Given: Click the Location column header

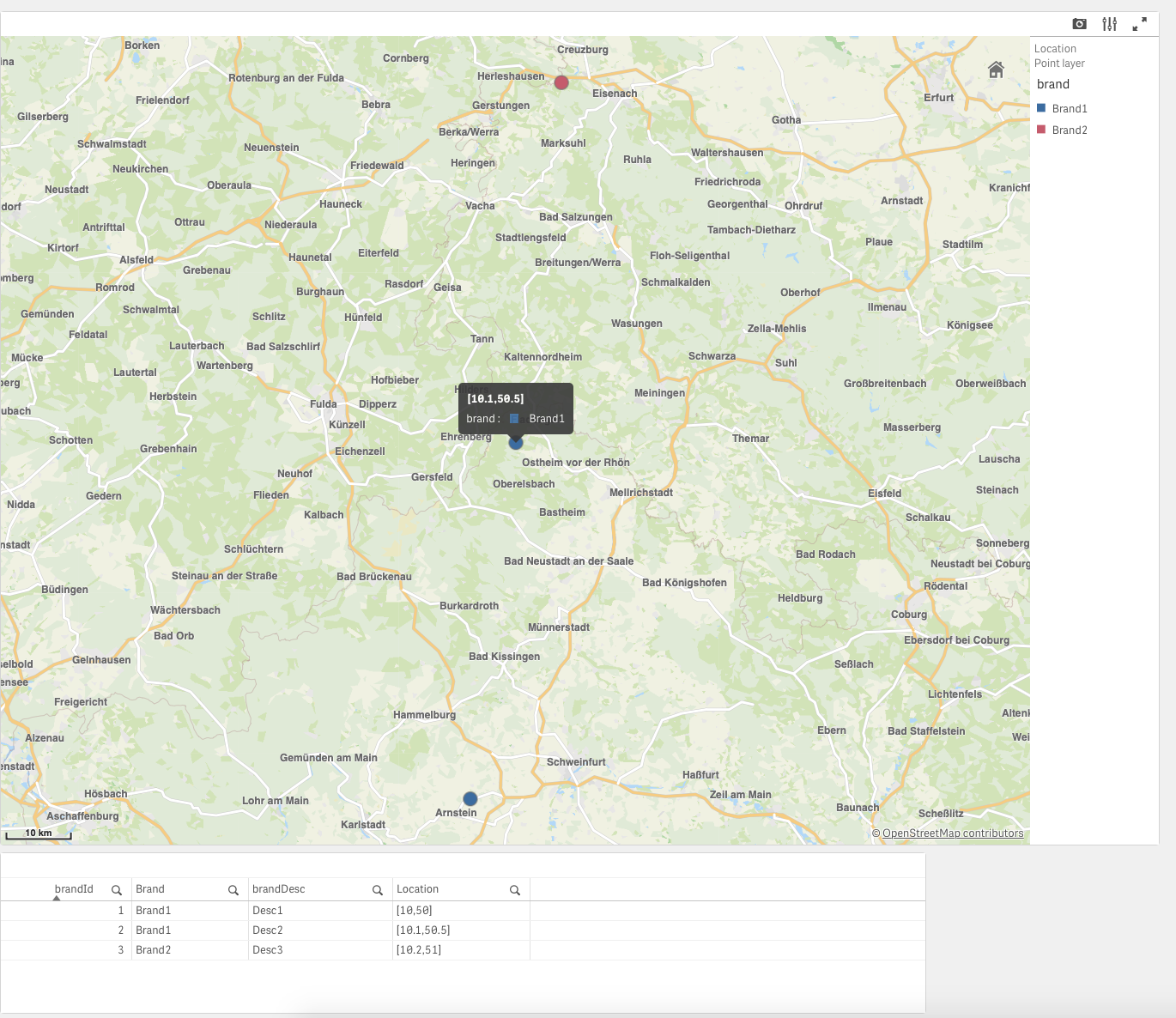Looking at the screenshot, I should pyautogui.click(x=417, y=889).
